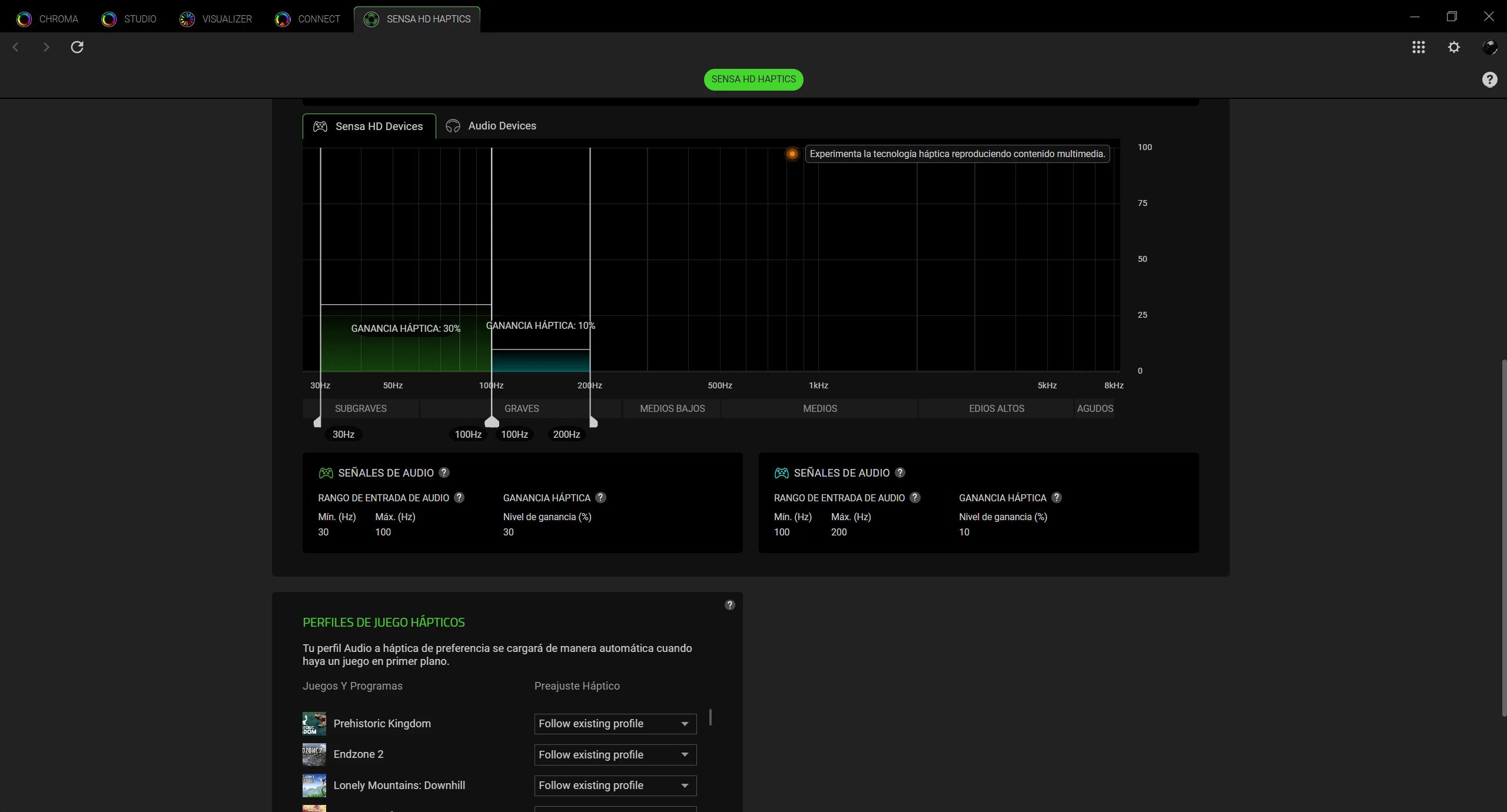Open help for left RANGO DE ENTRADA DE AUDIO

pyautogui.click(x=459, y=498)
